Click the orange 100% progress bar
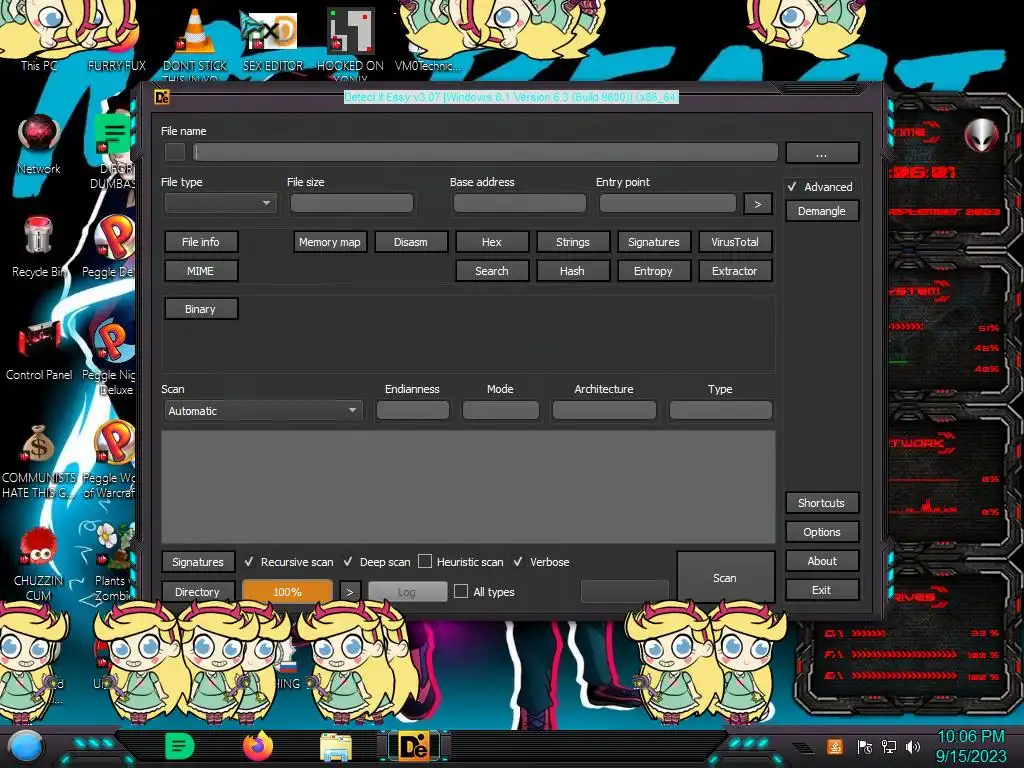The height and width of the screenshot is (768, 1024). click(287, 592)
